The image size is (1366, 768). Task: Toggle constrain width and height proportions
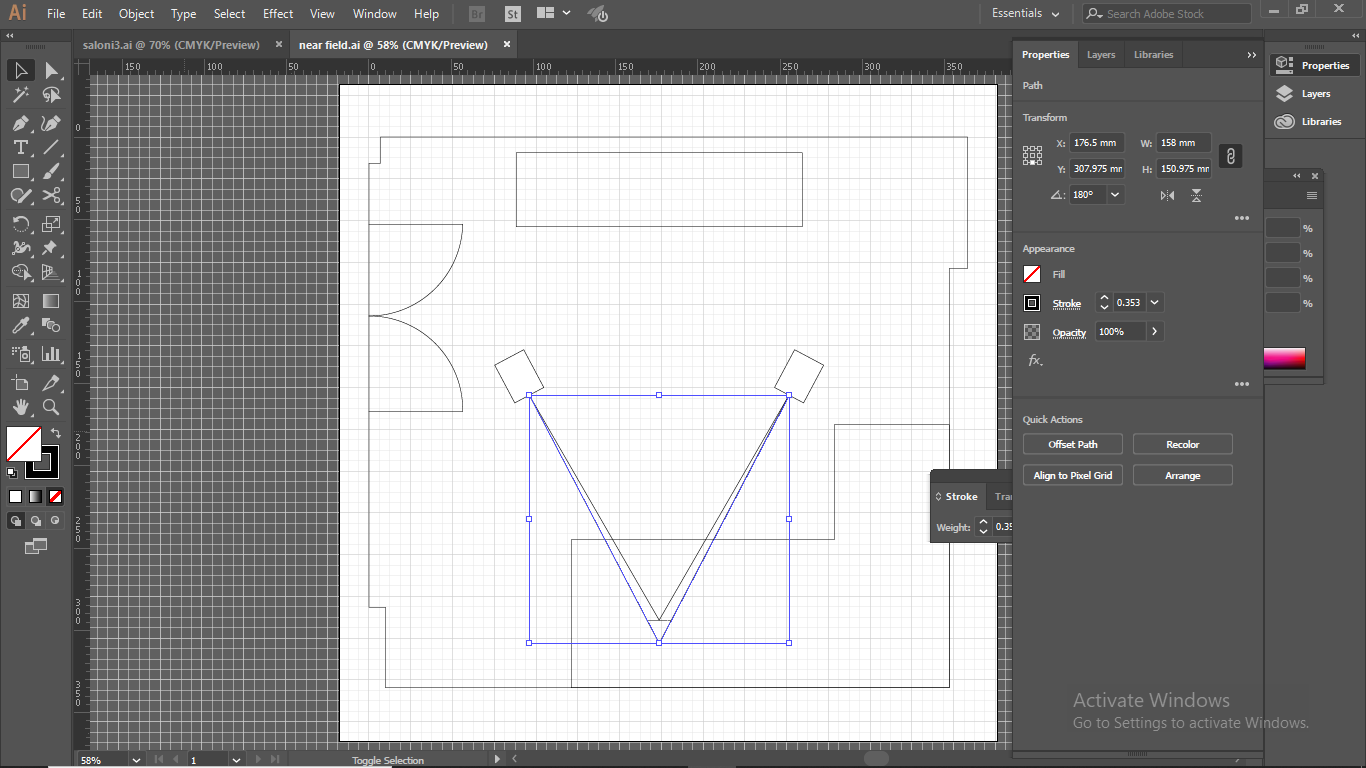[x=1231, y=156]
